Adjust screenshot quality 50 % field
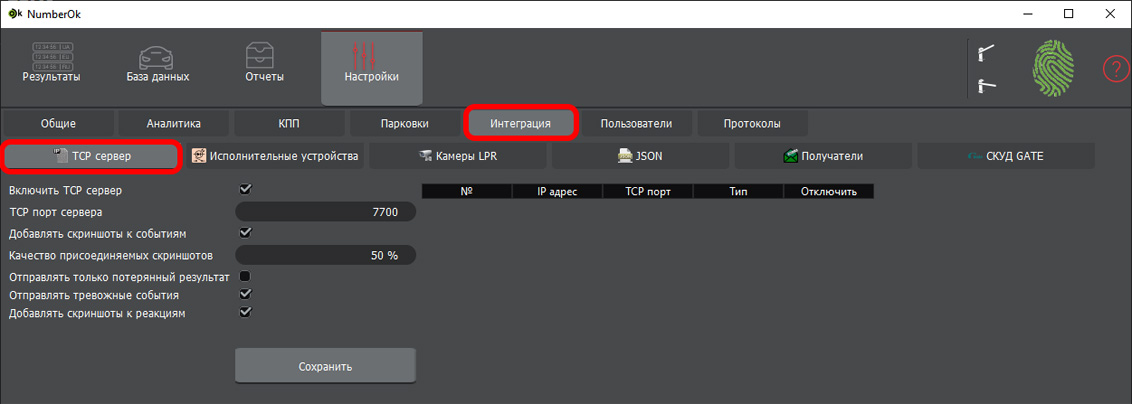The width and height of the screenshot is (1132, 404). pyautogui.click(x=325, y=255)
